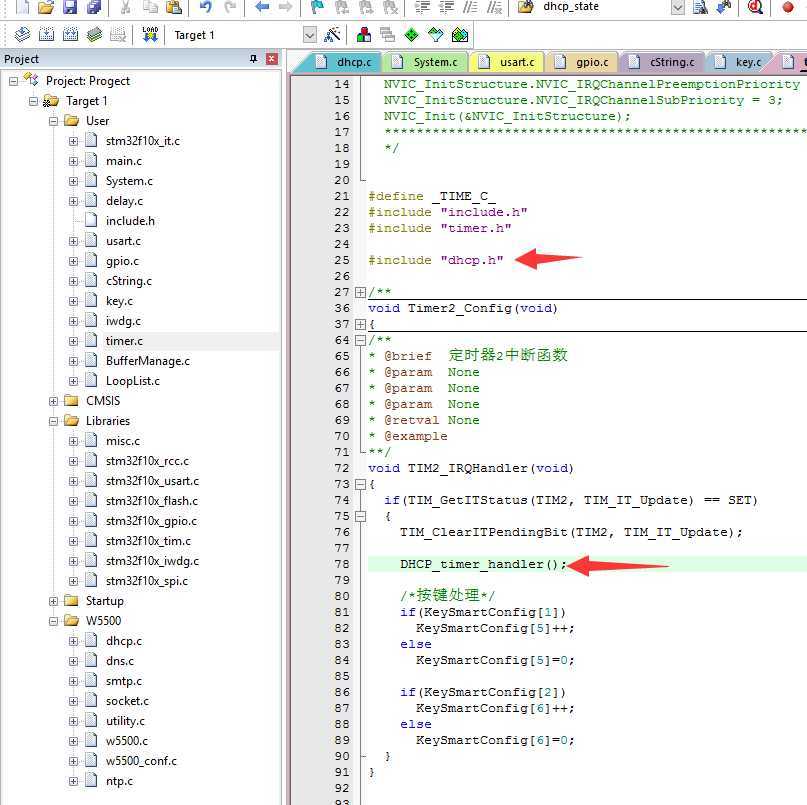Insert a breakpoint with the red circle icon
This screenshot has width=807, height=805.
[787, 7]
